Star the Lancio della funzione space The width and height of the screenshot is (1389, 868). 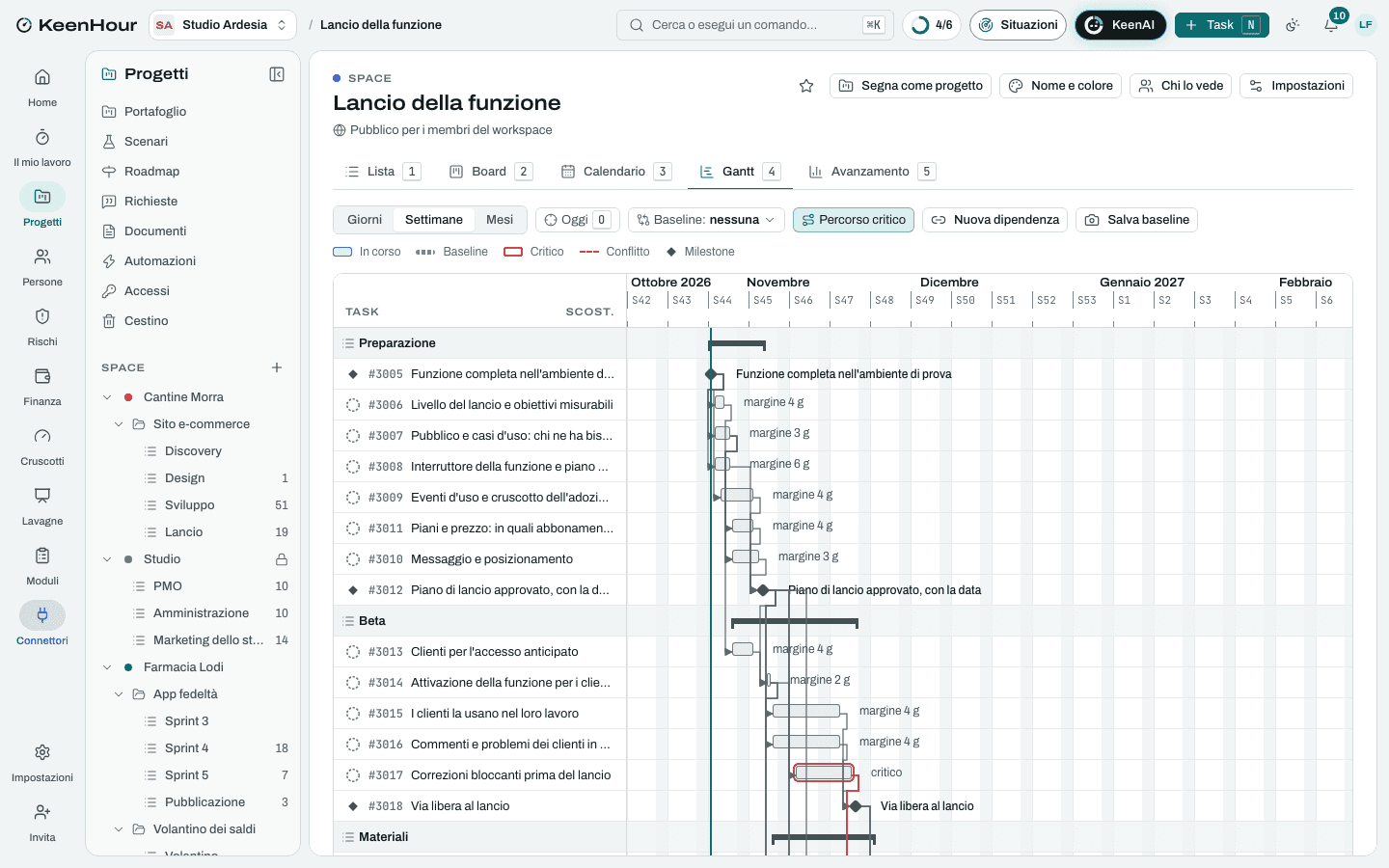click(x=806, y=86)
